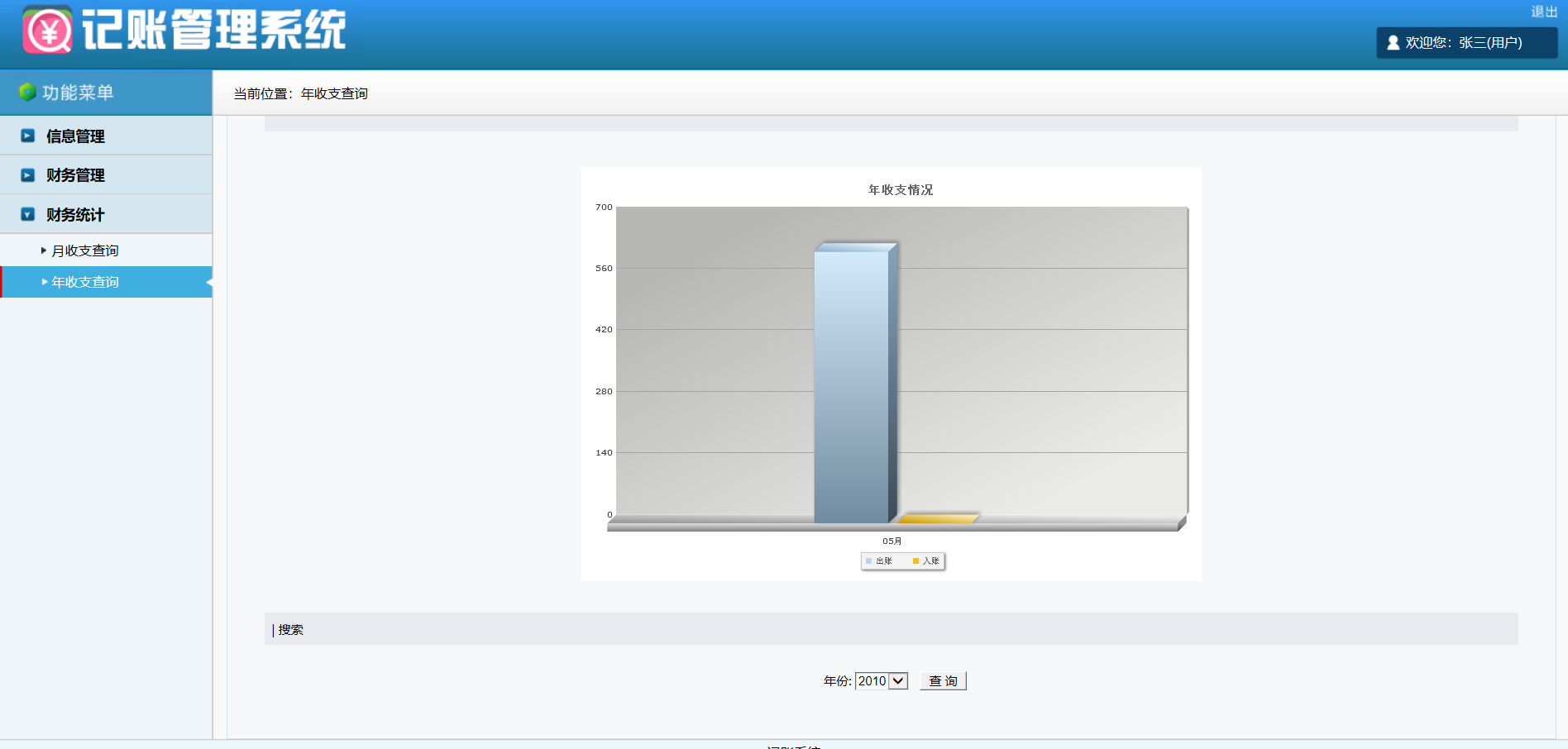Click the green cube icon beside 功能菜单

coord(27,92)
